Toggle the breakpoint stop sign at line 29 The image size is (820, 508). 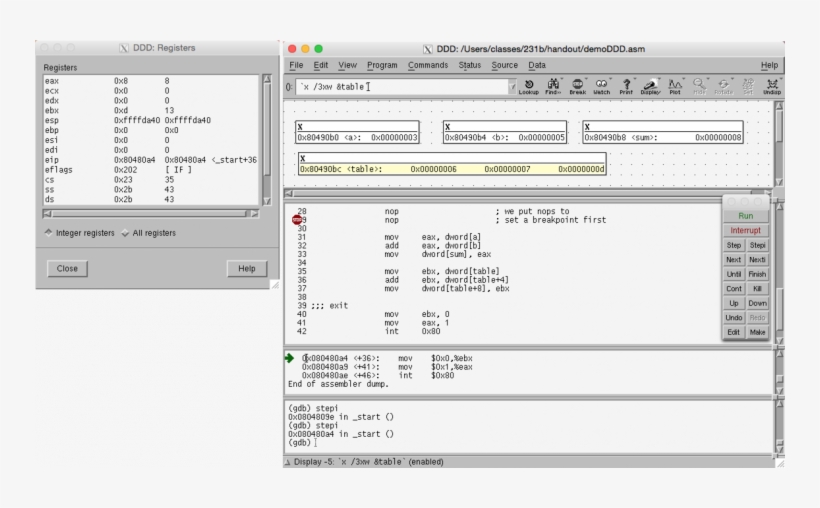pos(297,220)
